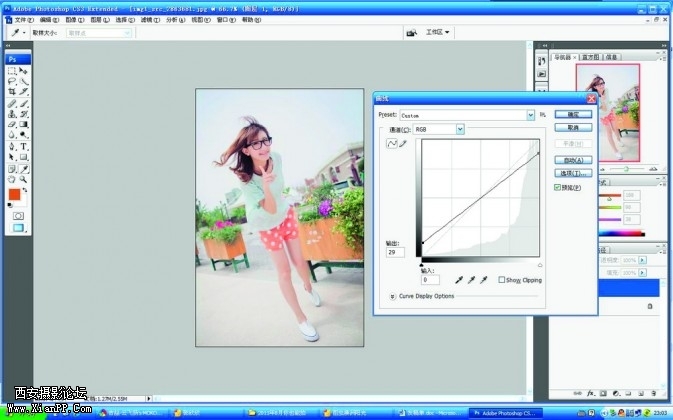Viewport: 673px width, 420px height.
Task: Click the navigator zoom slider
Action: (x=627, y=169)
